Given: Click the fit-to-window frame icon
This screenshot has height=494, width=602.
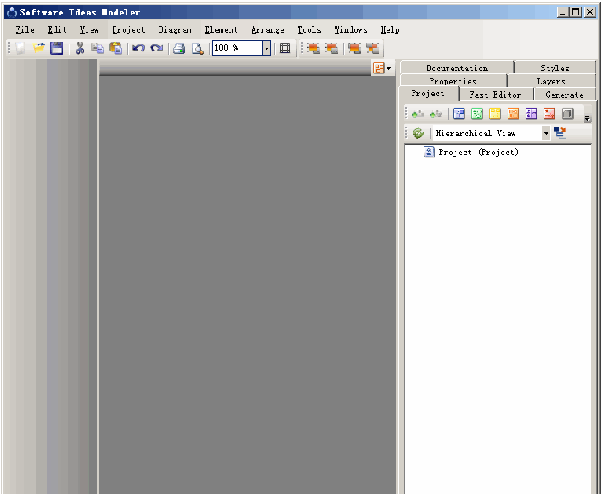Looking at the screenshot, I should pos(285,48).
